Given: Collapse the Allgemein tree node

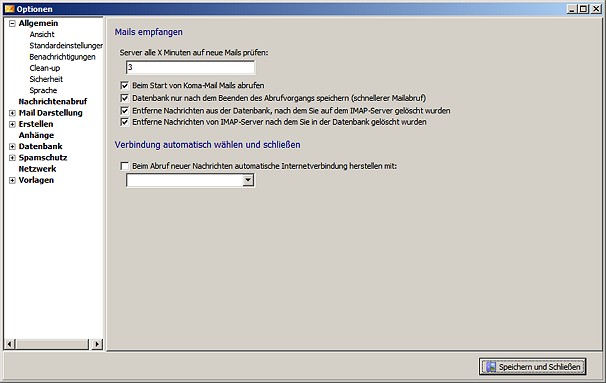Looking at the screenshot, I should tap(12, 24).
